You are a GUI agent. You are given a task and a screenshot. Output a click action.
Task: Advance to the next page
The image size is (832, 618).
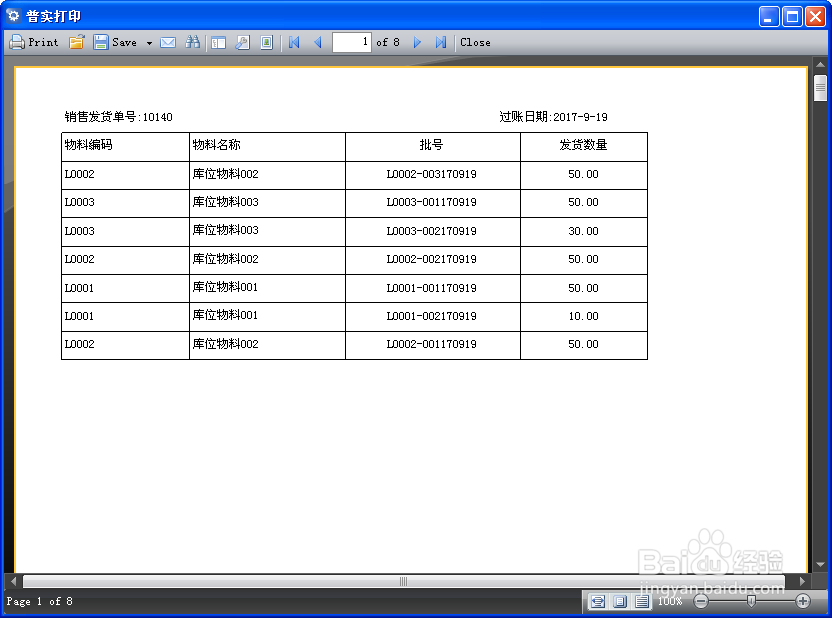pos(417,42)
